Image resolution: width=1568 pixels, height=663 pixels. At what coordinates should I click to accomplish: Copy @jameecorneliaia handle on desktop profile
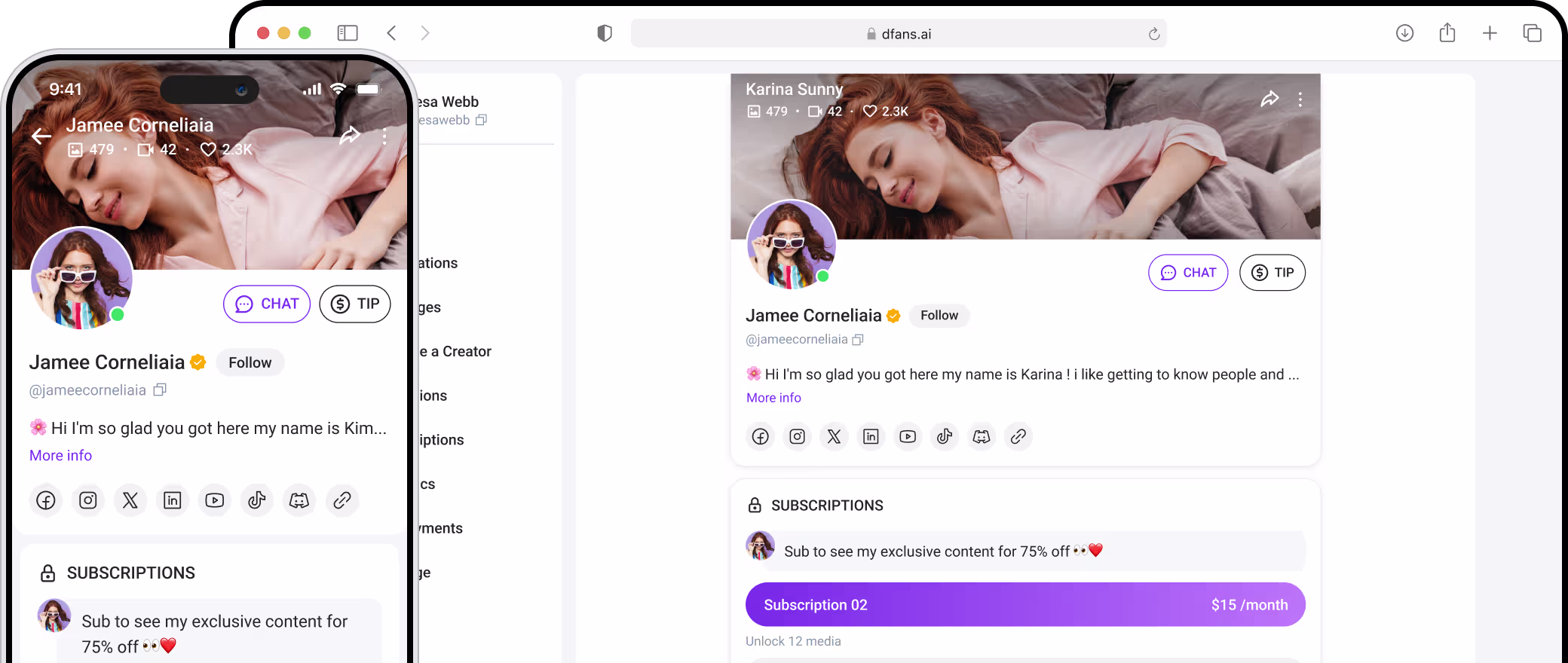(x=858, y=340)
